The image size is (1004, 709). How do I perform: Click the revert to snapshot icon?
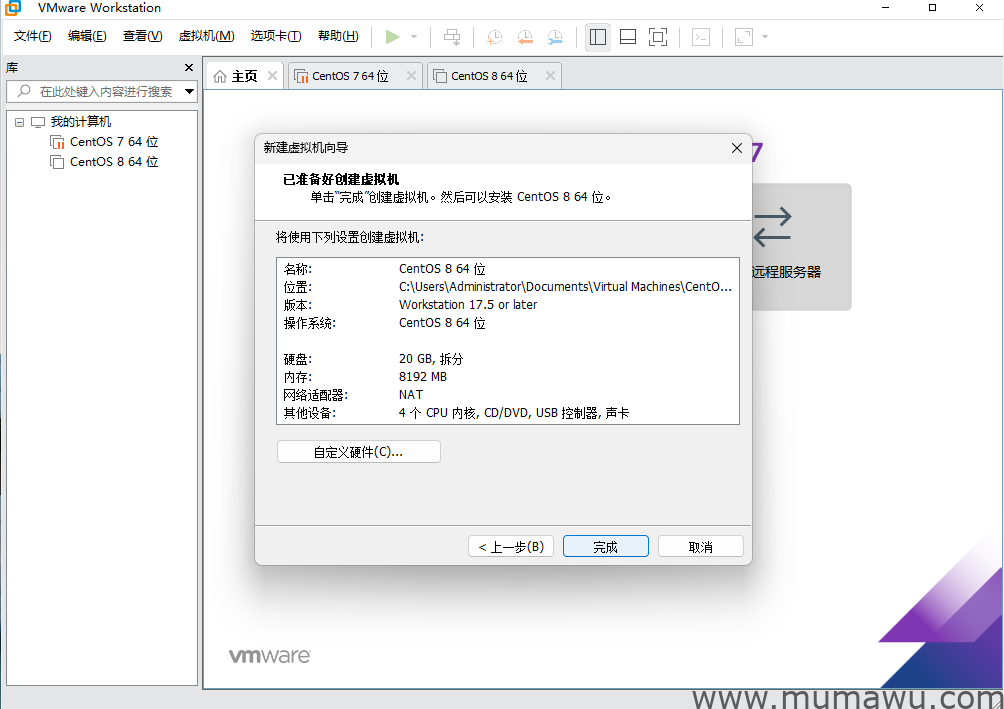pyautogui.click(x=525, y=37)
